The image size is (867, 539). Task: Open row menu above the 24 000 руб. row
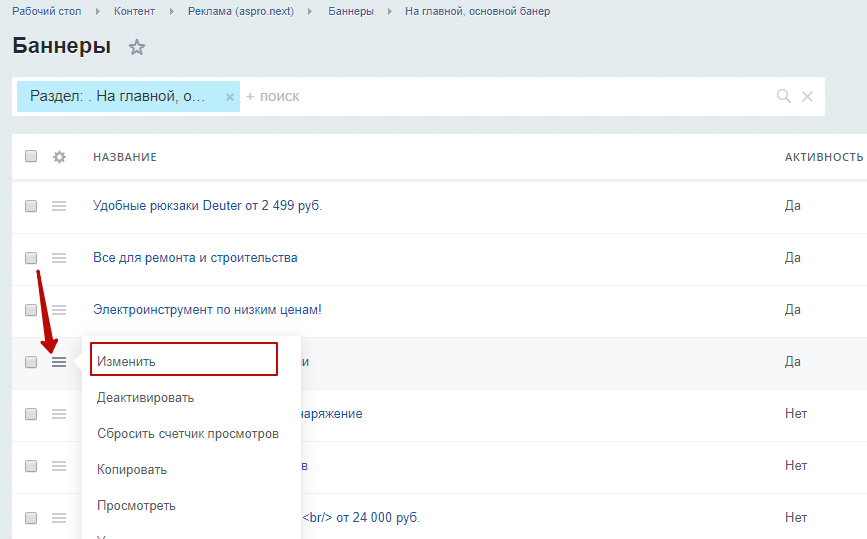(x=59, y=466)
